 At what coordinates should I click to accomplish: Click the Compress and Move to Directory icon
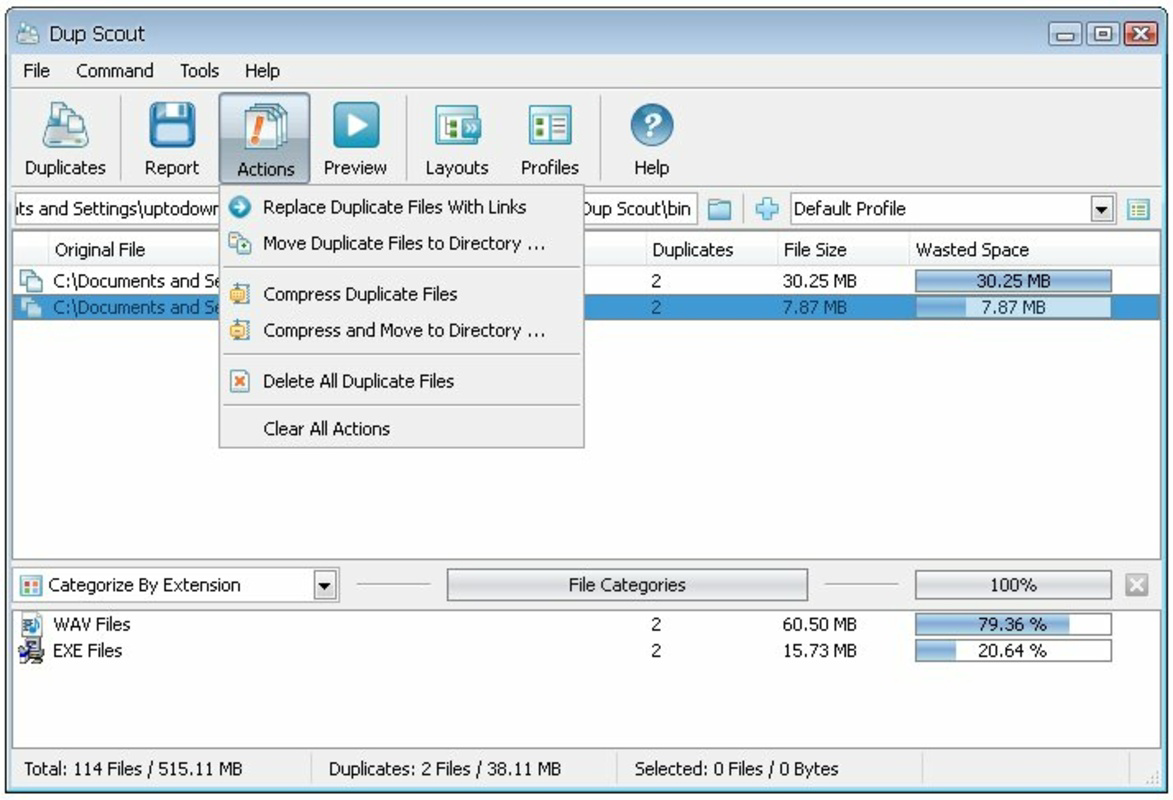[240, 329]
